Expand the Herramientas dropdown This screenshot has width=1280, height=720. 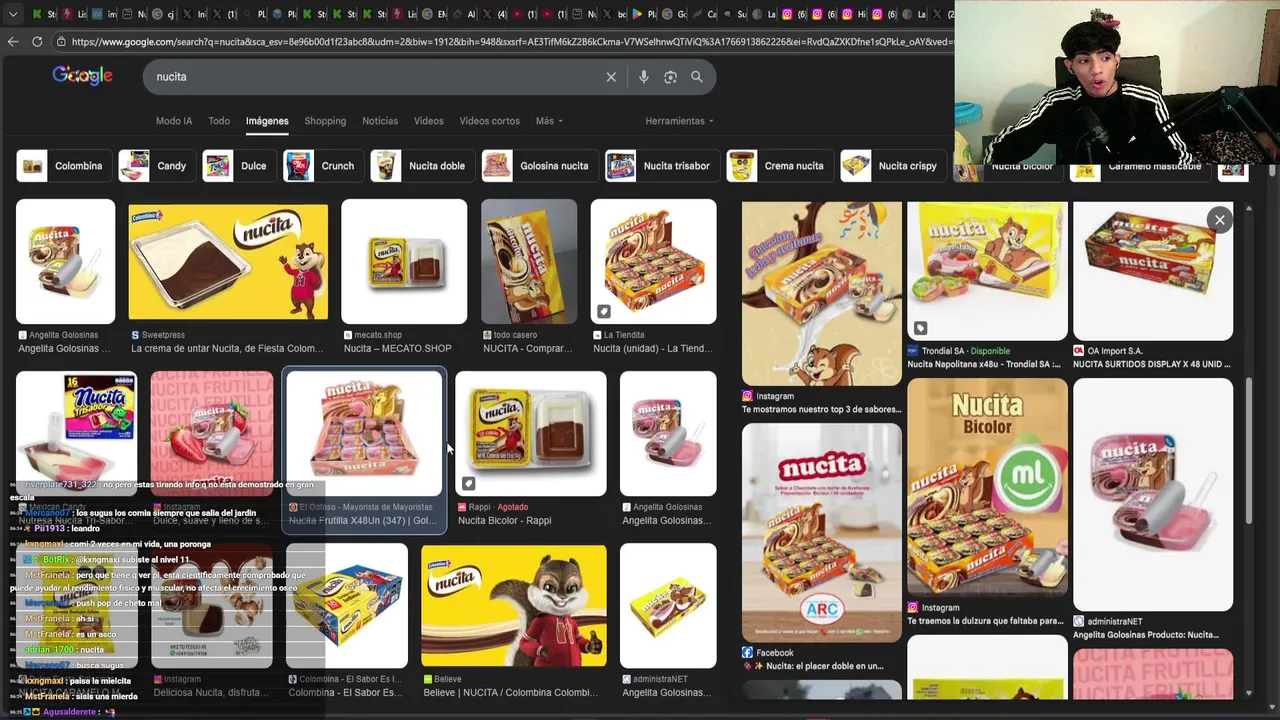click(679, 121)
